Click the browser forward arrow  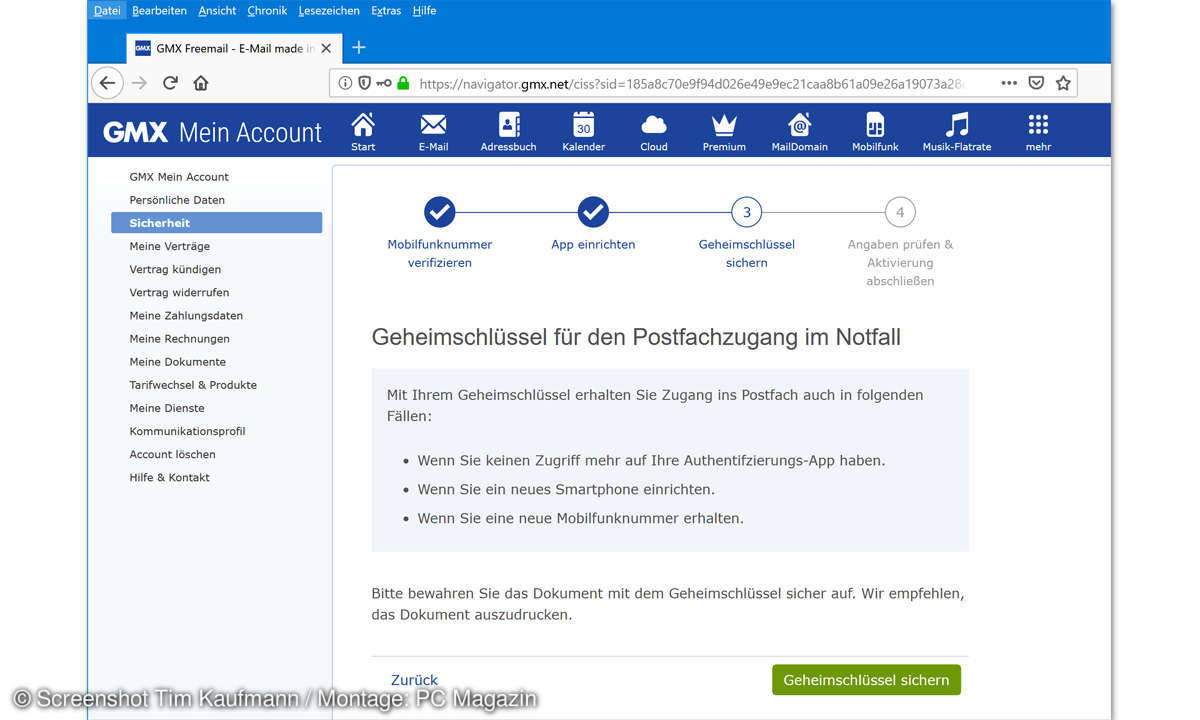coord(139,83)
